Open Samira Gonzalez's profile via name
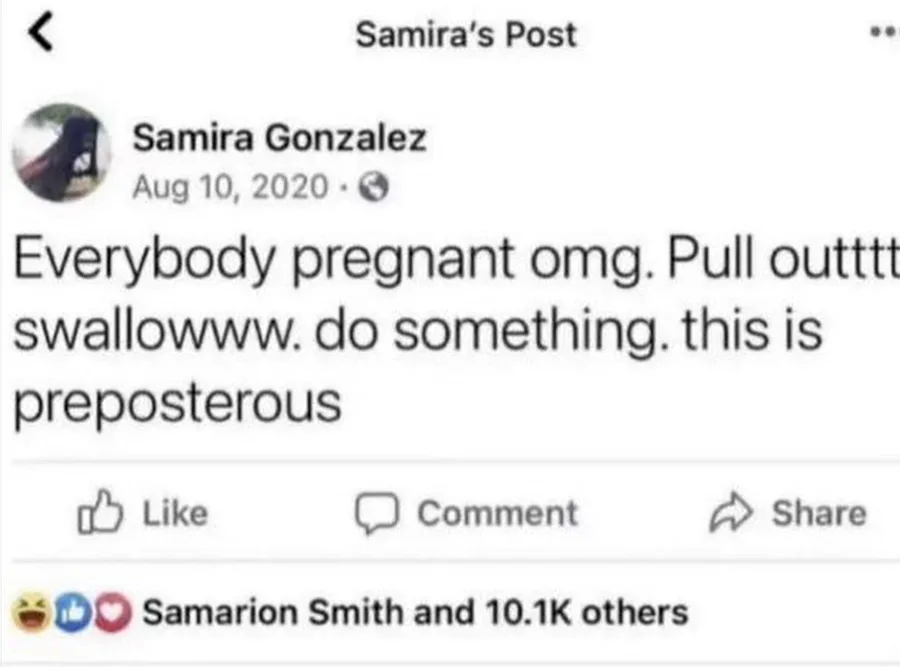Screen dimensions: 900x667 pyautogui.click(x=280, y=138)
